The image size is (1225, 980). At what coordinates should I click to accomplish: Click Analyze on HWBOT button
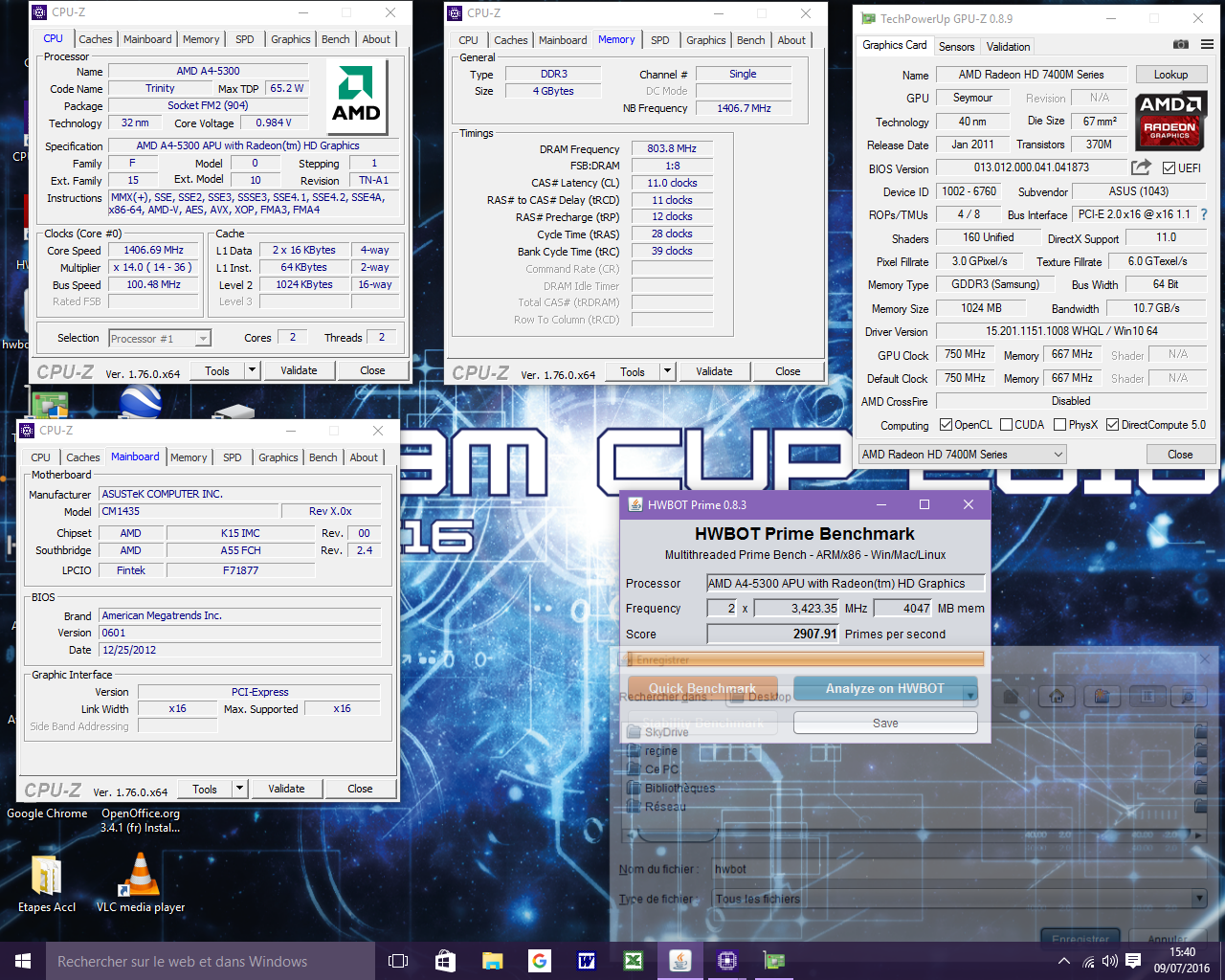click(885, 688)
